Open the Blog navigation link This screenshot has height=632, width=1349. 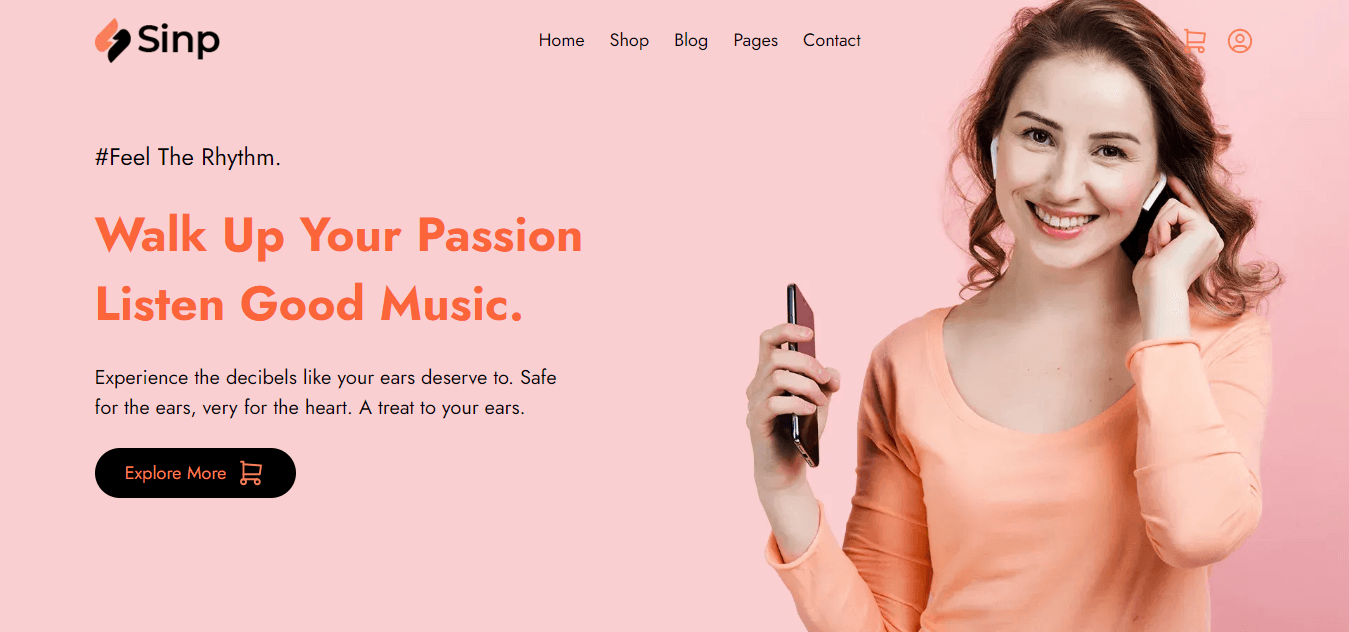tap(691, 40)
